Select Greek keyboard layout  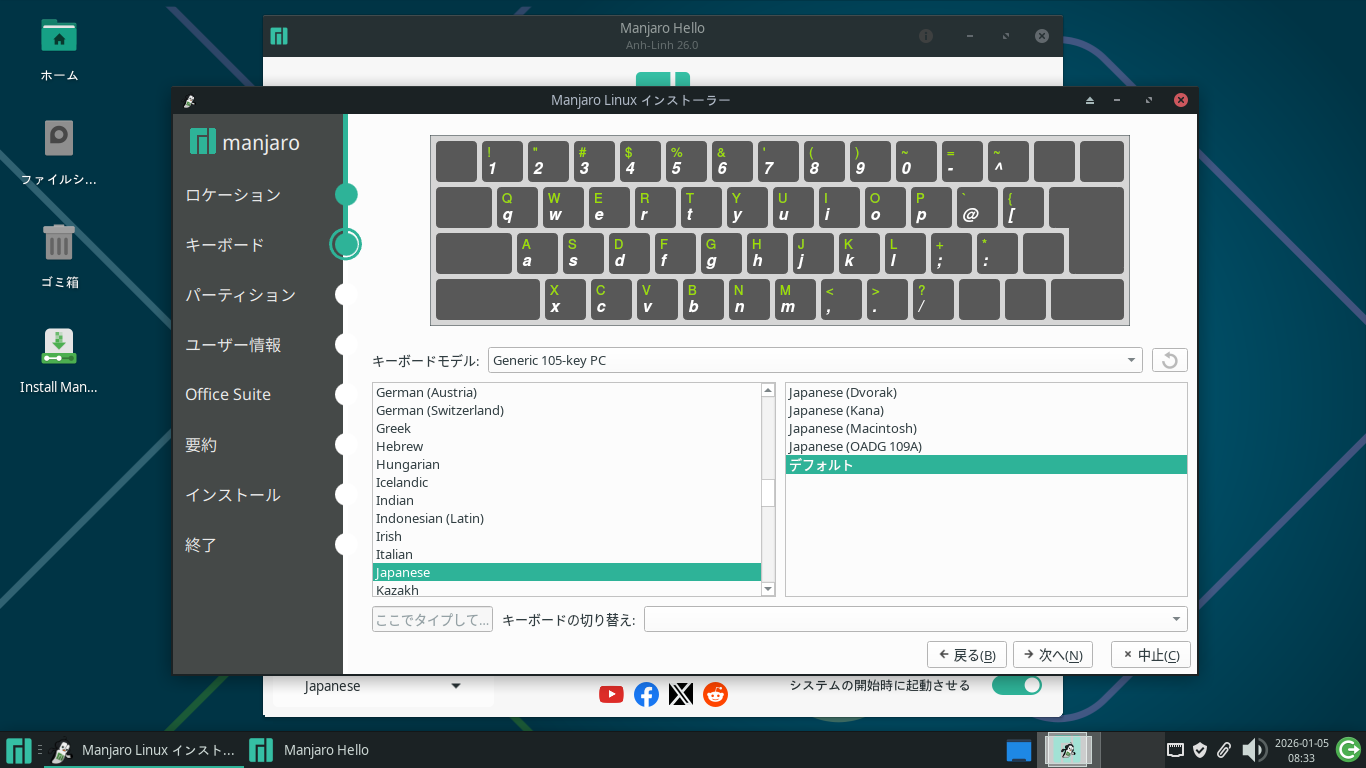566,428
